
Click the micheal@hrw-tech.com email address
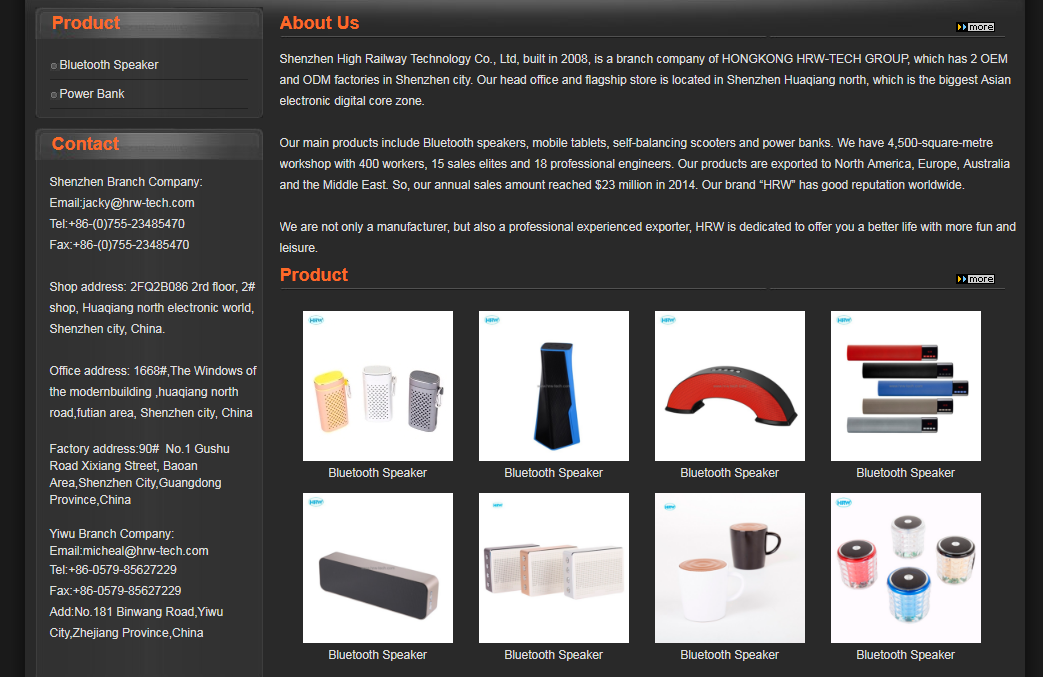click(x=146, y=551)
